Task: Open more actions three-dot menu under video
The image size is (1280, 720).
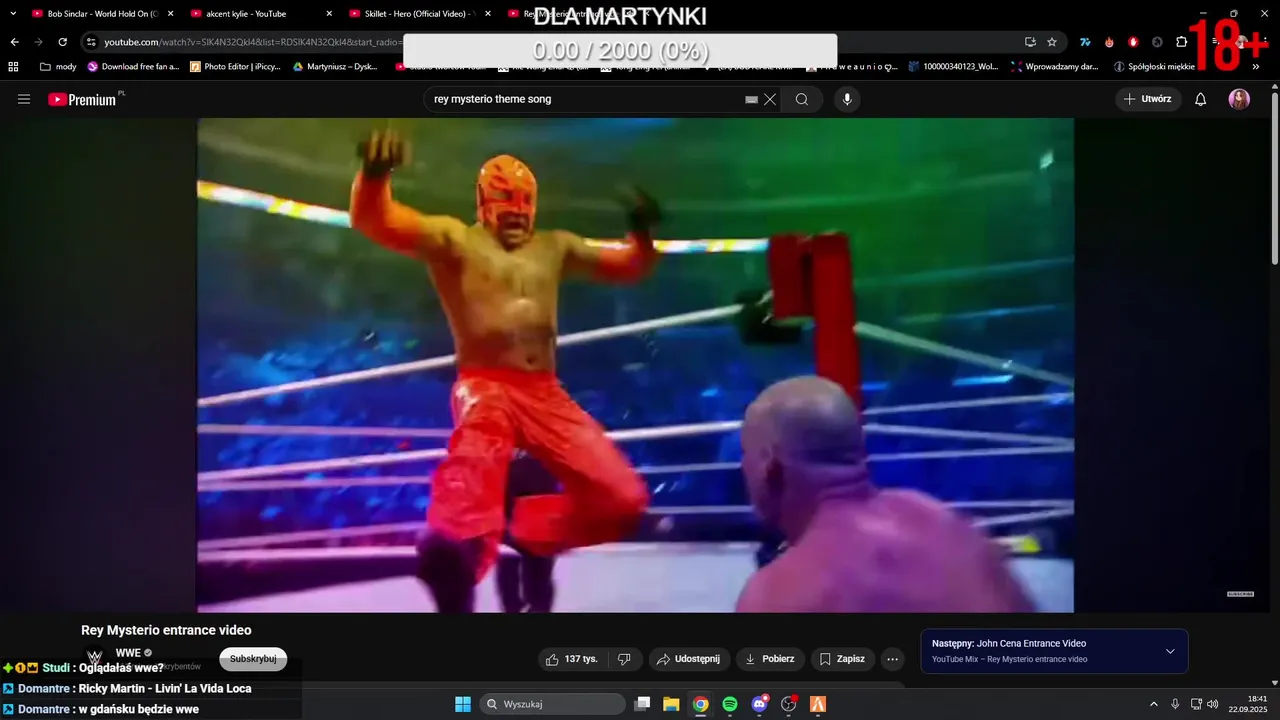Action: [893, 659]
